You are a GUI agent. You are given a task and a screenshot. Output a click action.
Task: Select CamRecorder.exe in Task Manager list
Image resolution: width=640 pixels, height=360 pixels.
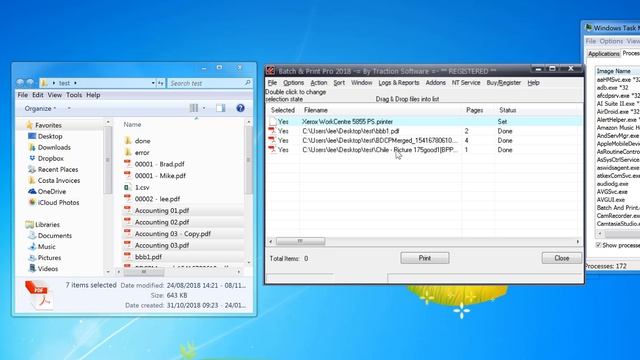pos(618,216)
